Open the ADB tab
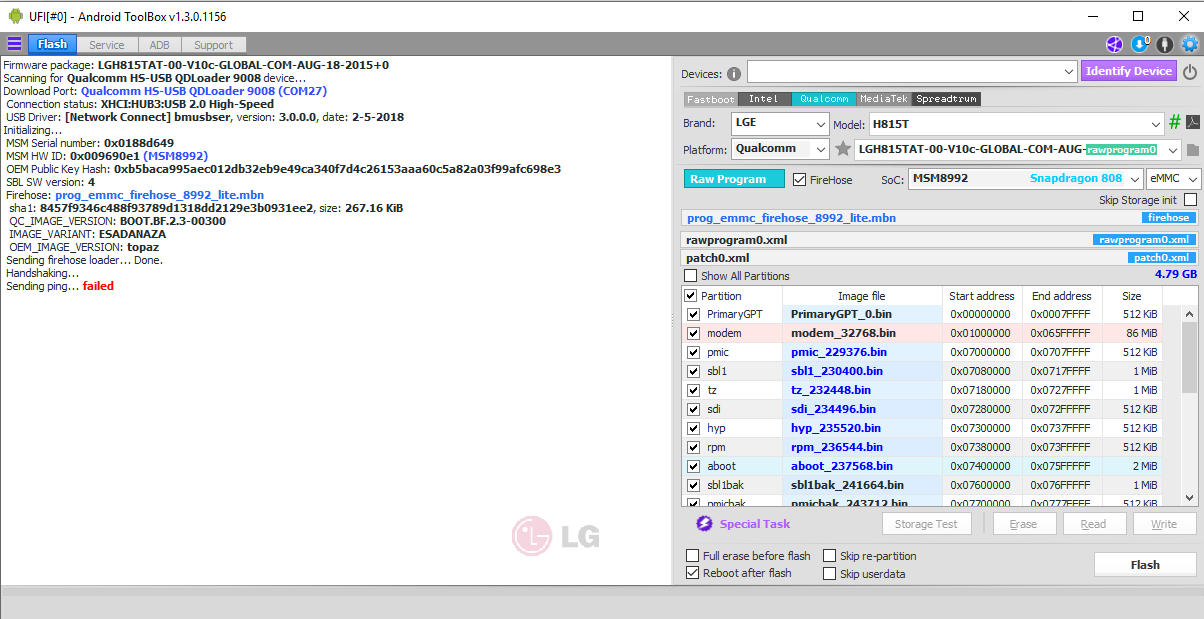Screen dimensions: 1204x619 [x=160, y=45]
